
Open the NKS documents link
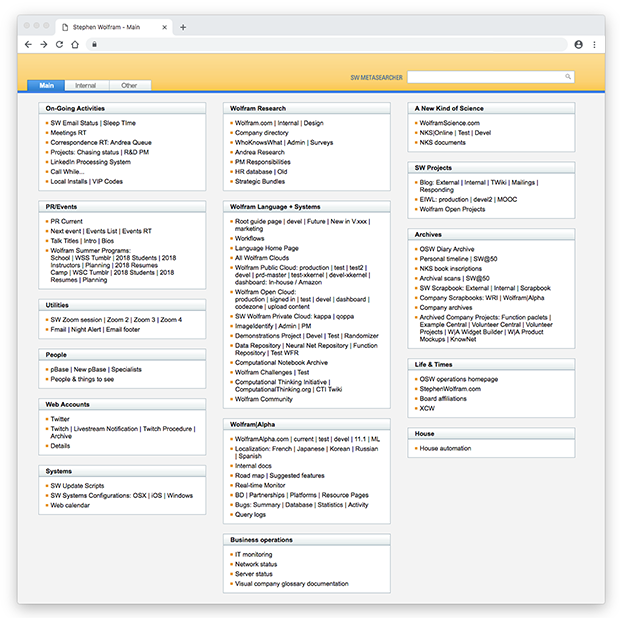442,143
